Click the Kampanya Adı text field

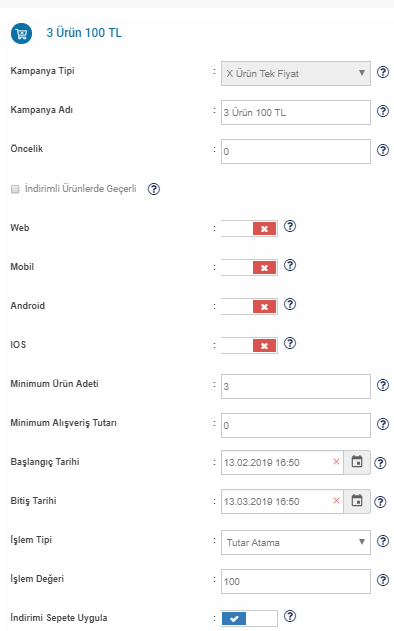click(296, 112)
